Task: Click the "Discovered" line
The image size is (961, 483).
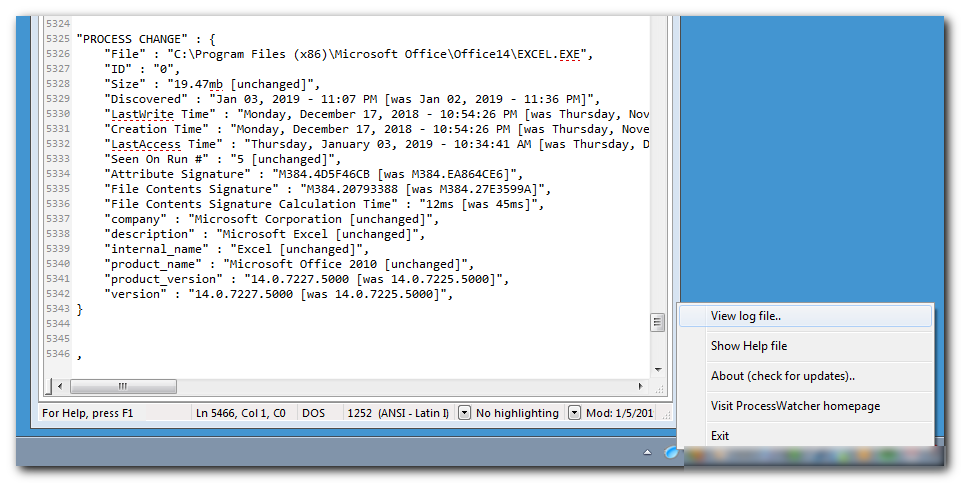Action: pos(352,99)
